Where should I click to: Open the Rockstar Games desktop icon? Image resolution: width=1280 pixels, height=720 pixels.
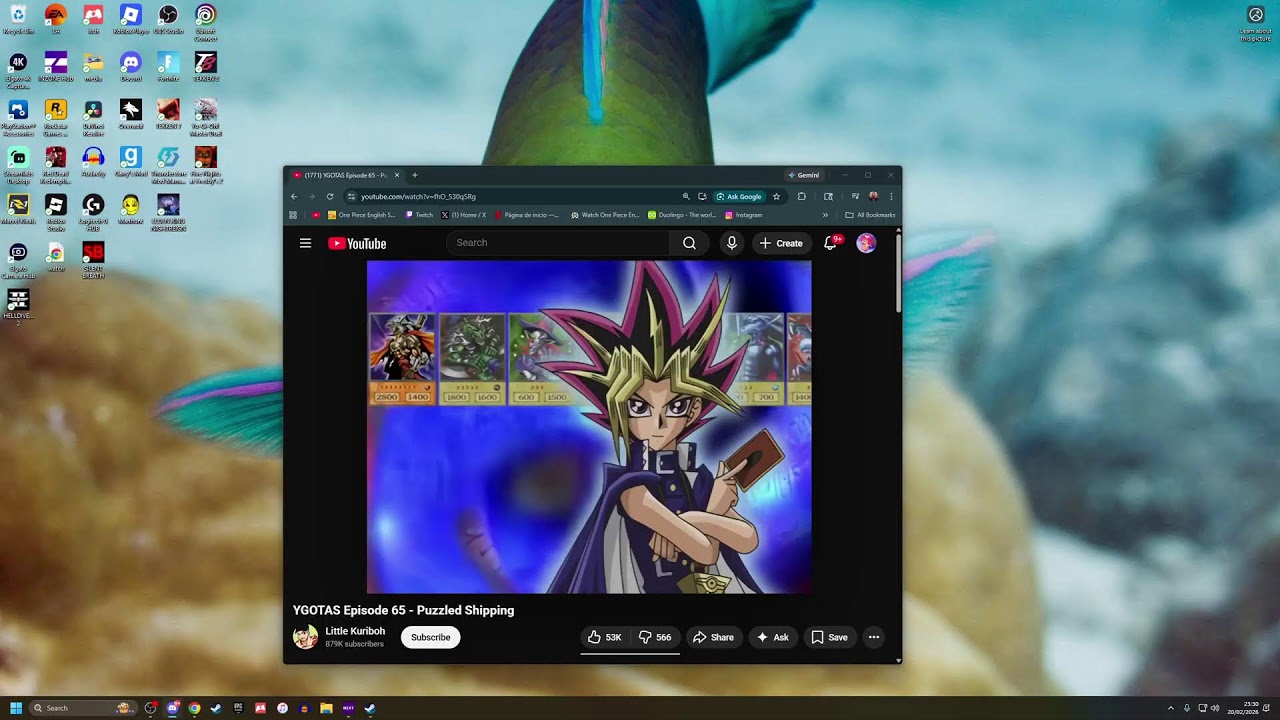coord(56,116)
